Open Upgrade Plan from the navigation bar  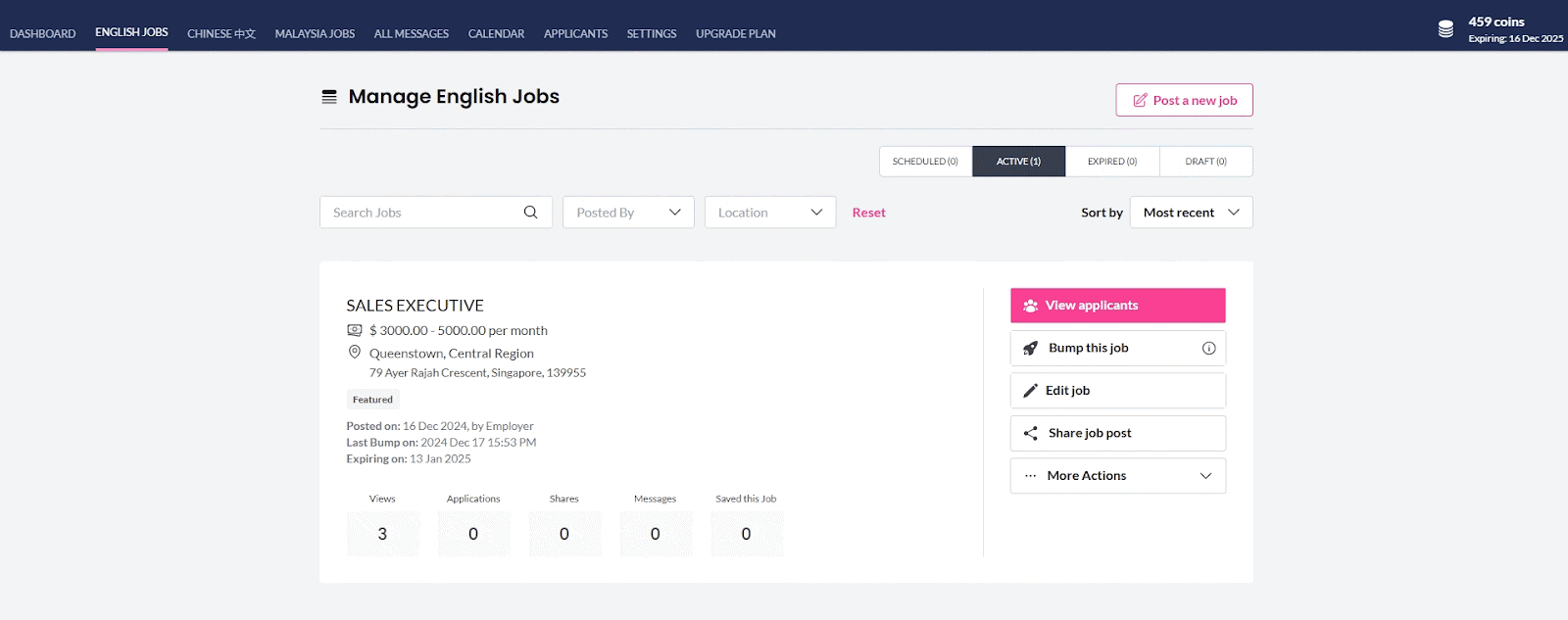pos(735,33)
